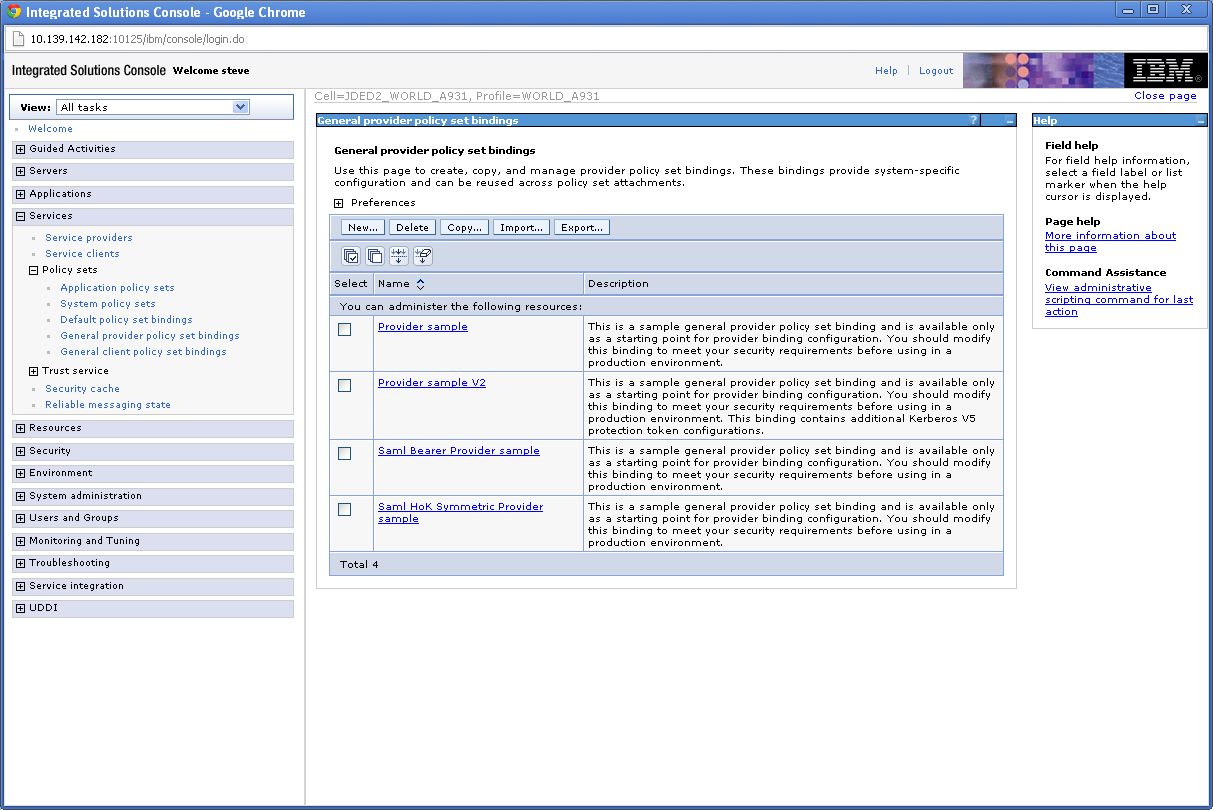The height and width of the screenshot is (810, 1213).
Task: Collapse the Services tree section
Action: [x=19, y=216]
